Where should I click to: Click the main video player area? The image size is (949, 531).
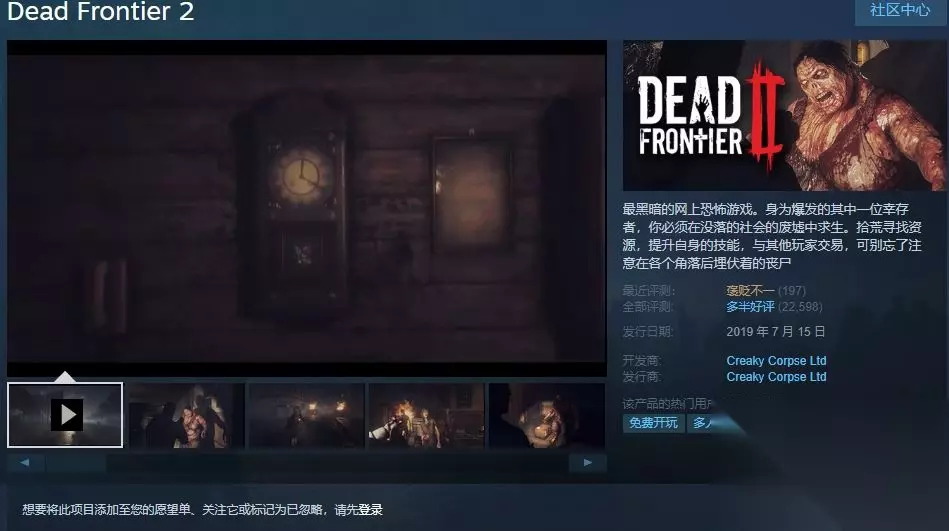click(307, 208)
